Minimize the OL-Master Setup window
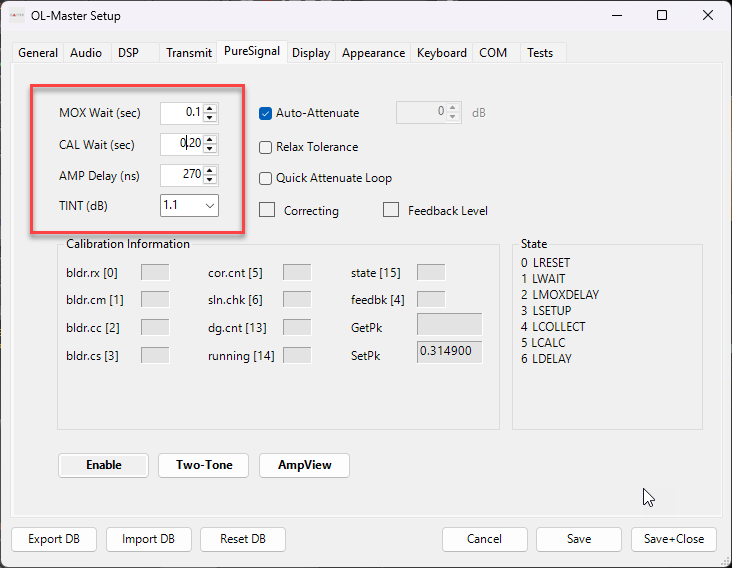 click(x=617, y=15)
